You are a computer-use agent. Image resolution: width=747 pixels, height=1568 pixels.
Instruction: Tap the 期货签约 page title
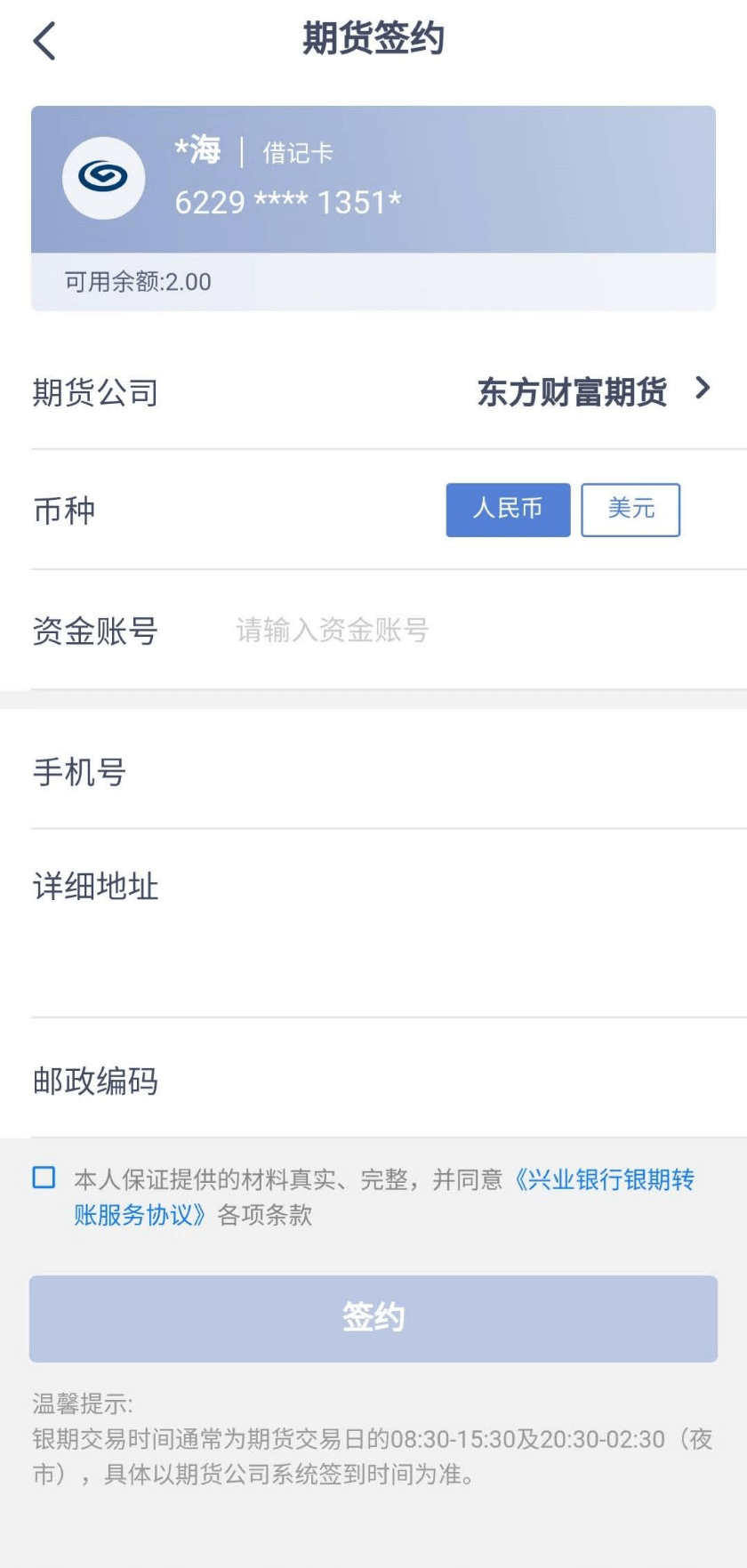373,39
